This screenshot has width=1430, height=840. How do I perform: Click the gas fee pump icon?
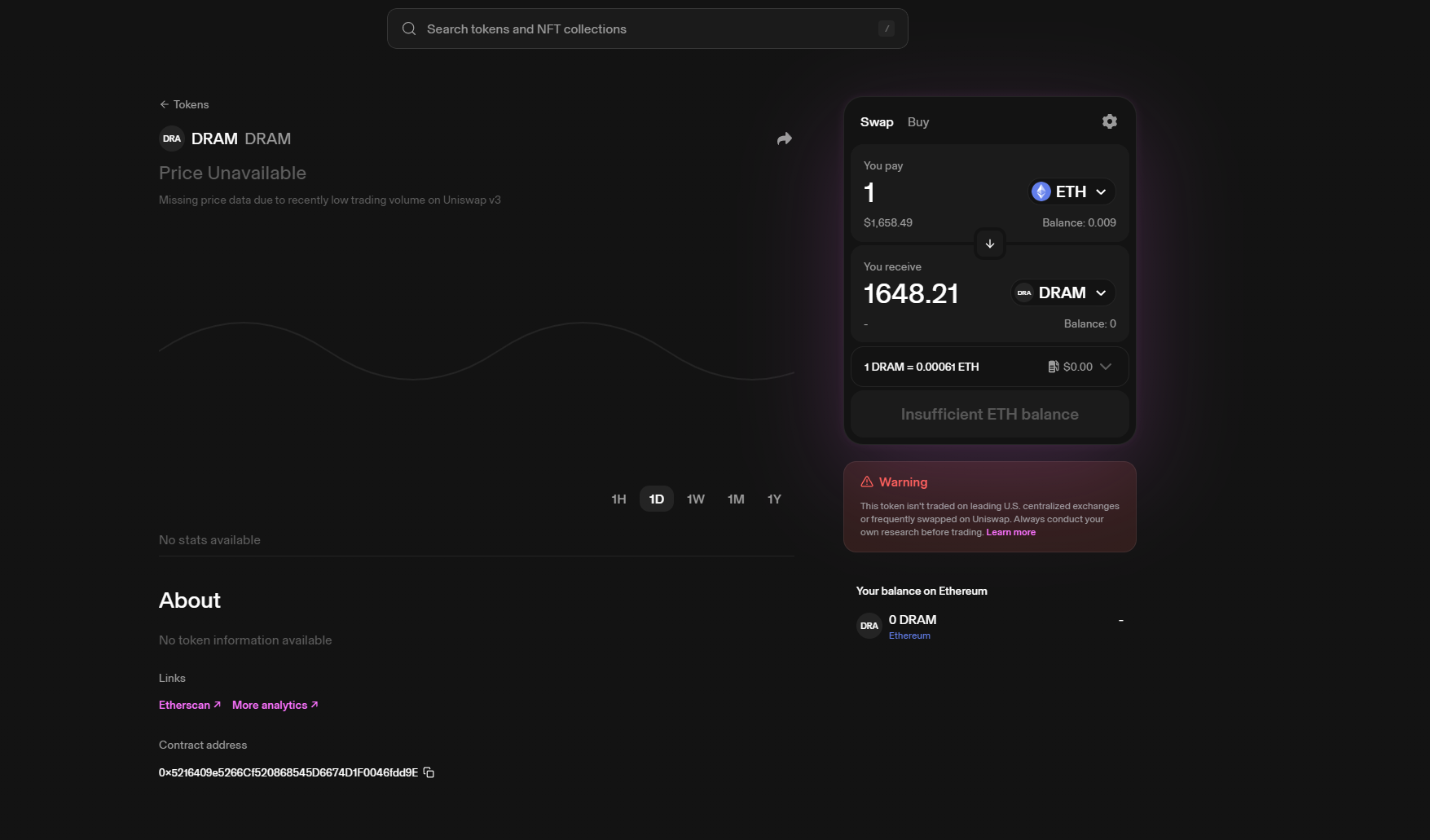[x=1053, y=367]
